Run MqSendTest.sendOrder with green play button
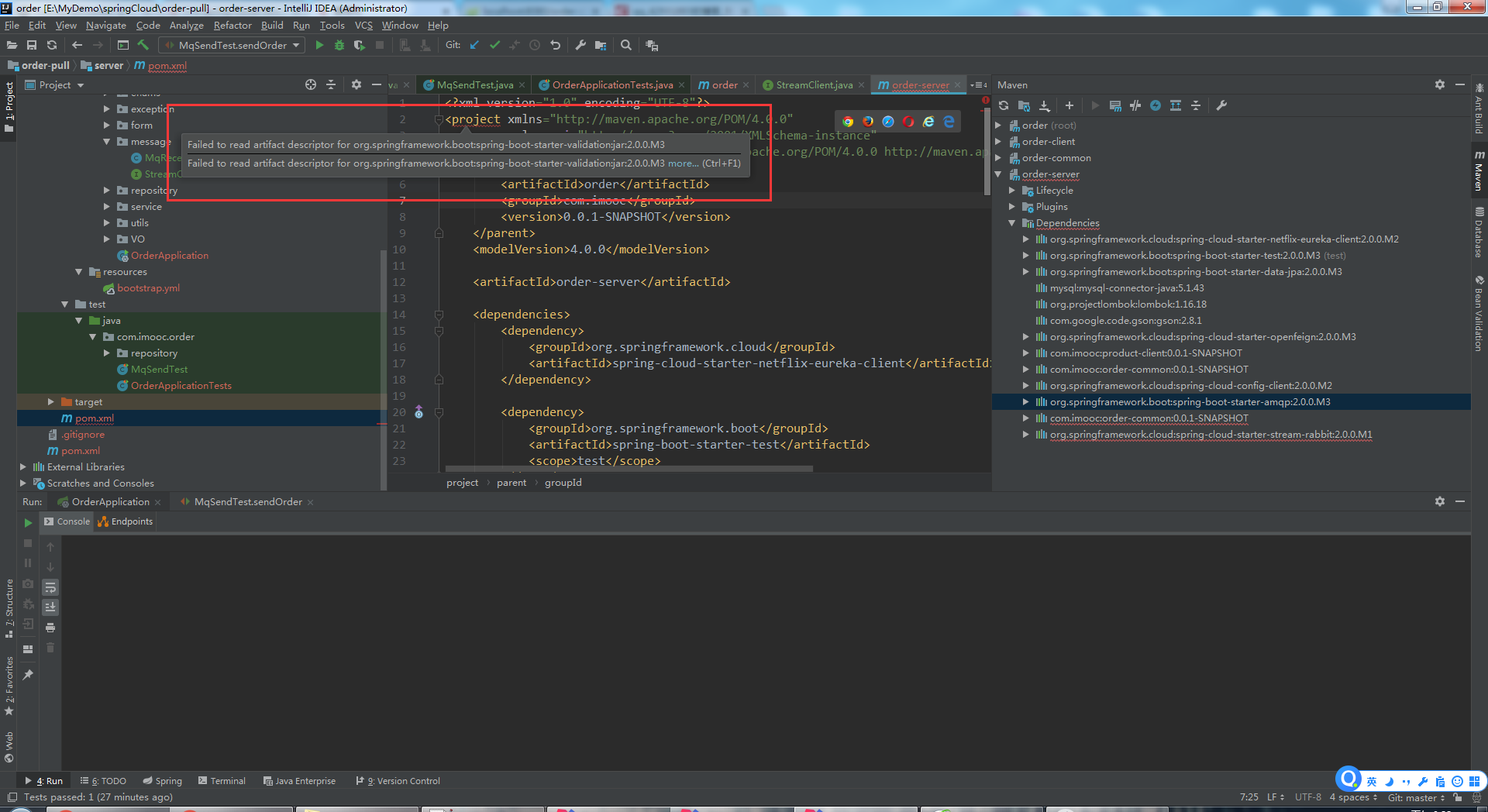This screenshot has width=1488, height=812. (x=319, y=45)
